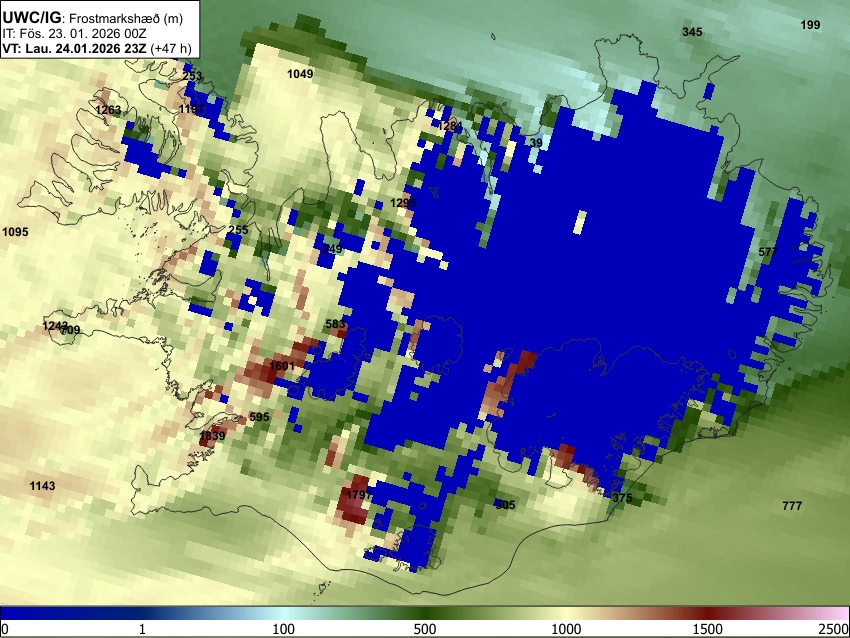Select the IT: Fös. 23. 01. 2026 00Z line
Image resolution: width=850 pixels, height=638 pixels.
[74, 34]
